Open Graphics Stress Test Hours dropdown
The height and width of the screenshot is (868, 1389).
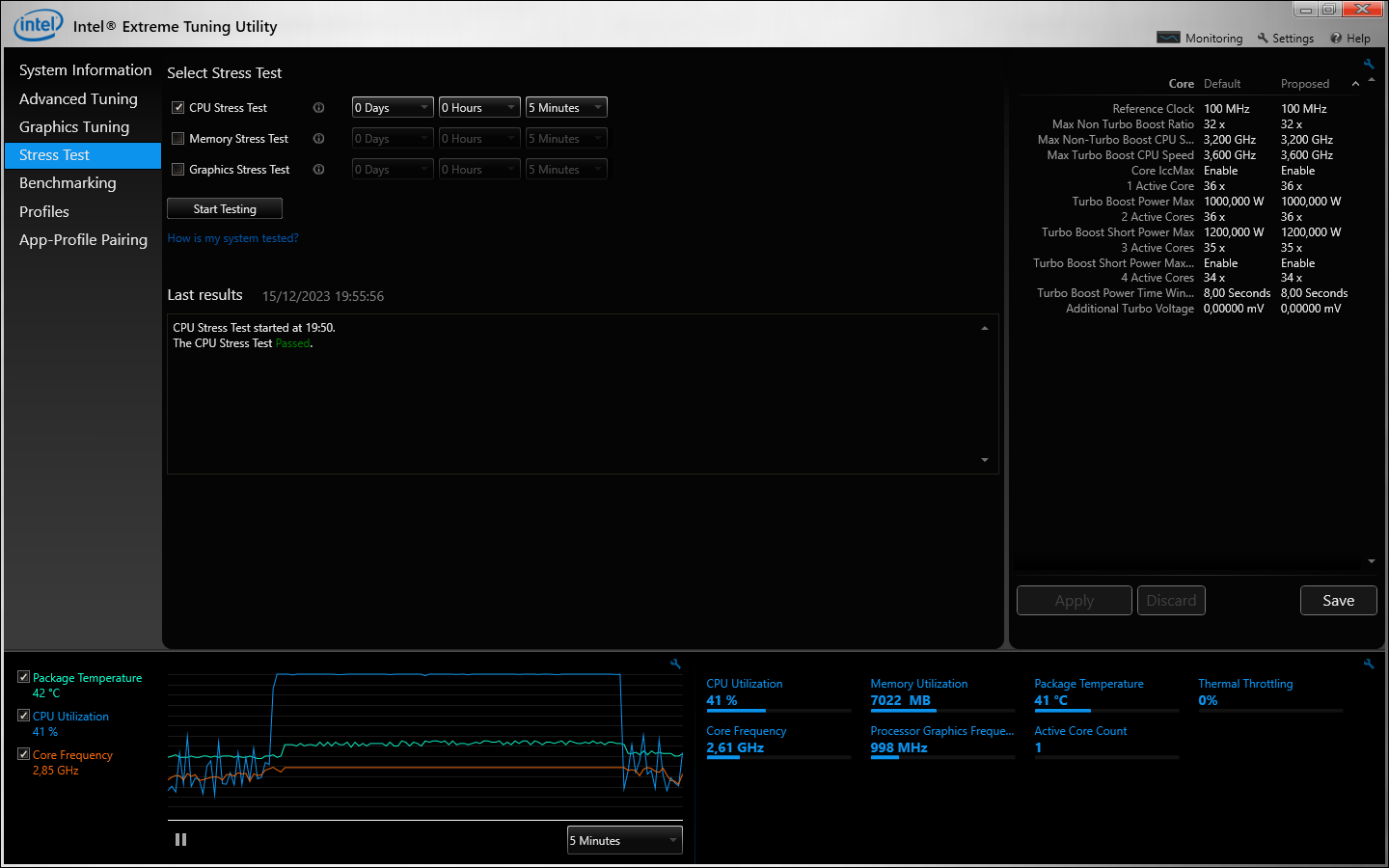pyautogui.click(x=479, y=170)
